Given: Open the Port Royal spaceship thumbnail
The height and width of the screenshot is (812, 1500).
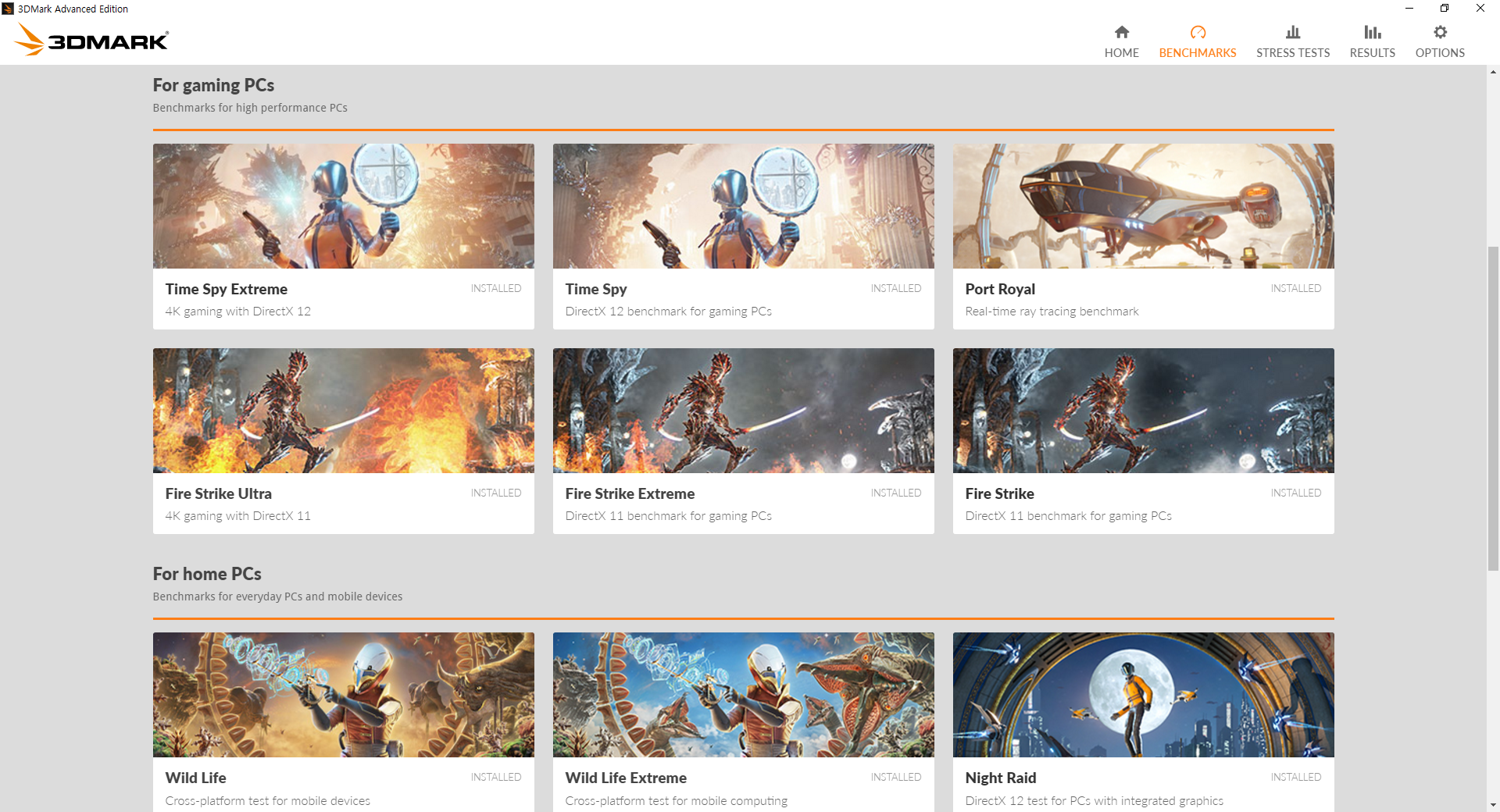Looking at the screenshot, I should pos(1144,206).
